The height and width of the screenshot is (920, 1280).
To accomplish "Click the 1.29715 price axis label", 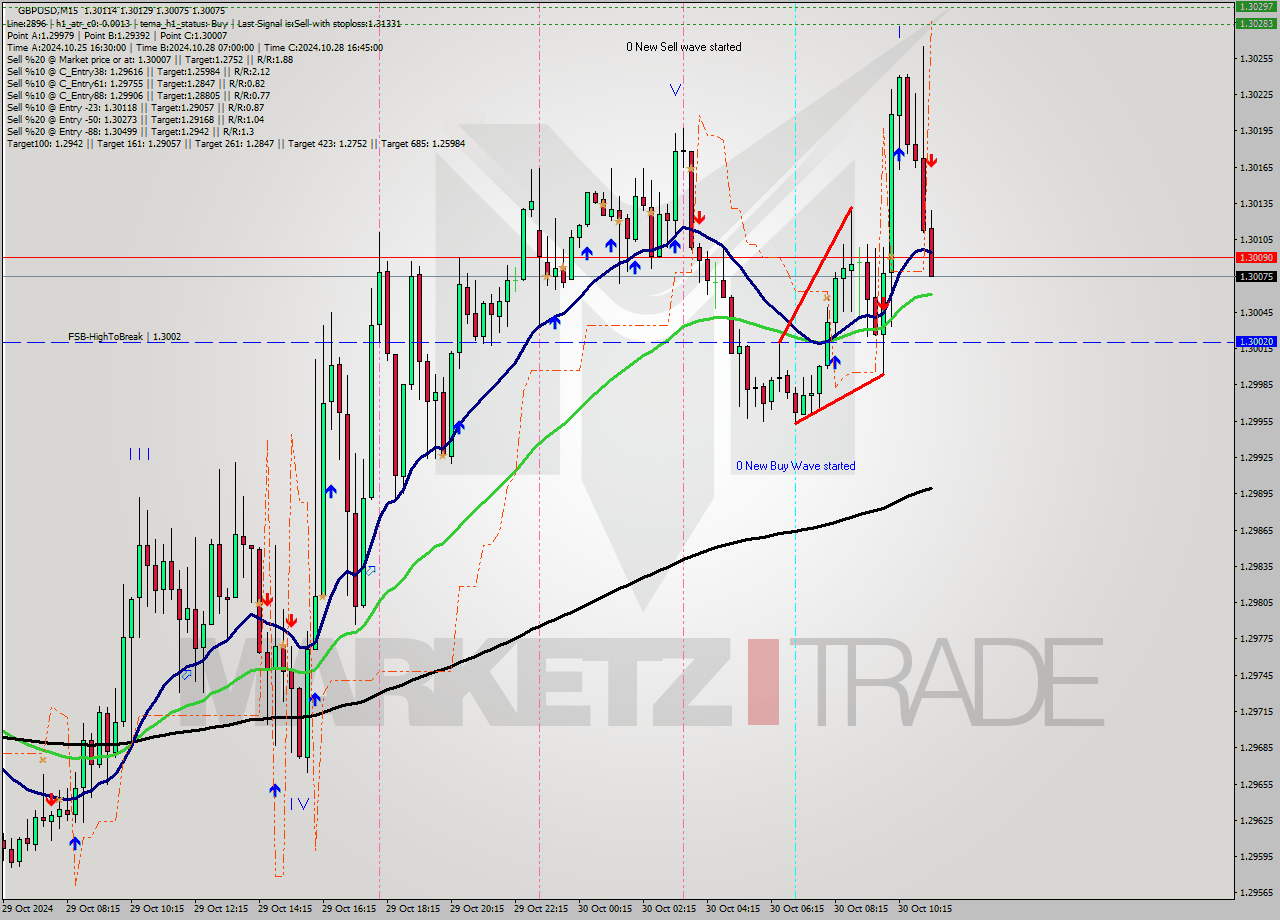I will coord(1256,711).
